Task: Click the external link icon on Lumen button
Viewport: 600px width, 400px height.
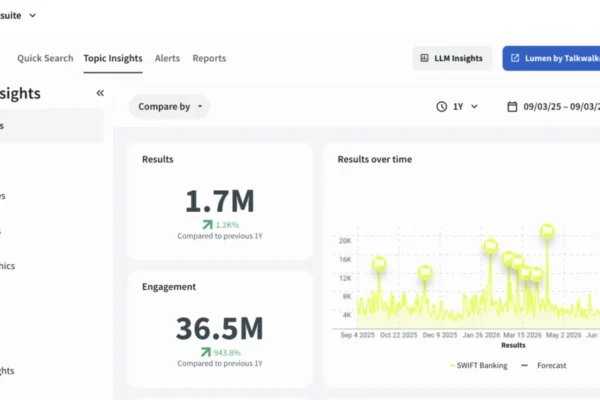Action: point(515,58)
